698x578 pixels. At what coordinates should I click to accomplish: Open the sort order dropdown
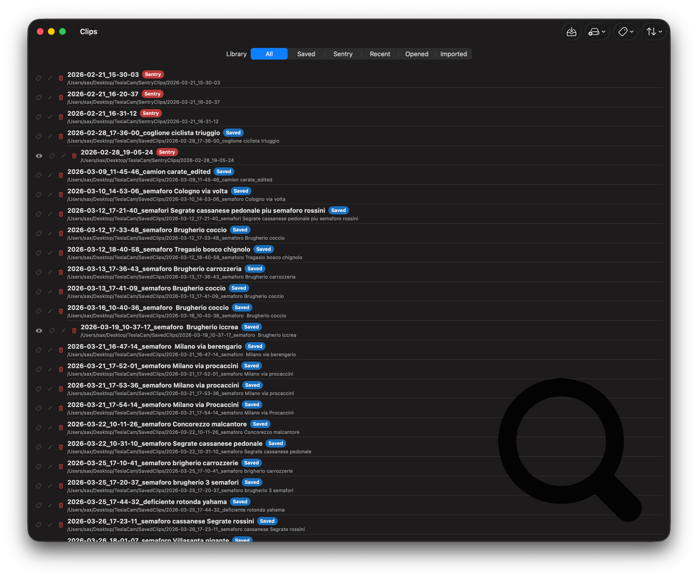tap(654, 32)
